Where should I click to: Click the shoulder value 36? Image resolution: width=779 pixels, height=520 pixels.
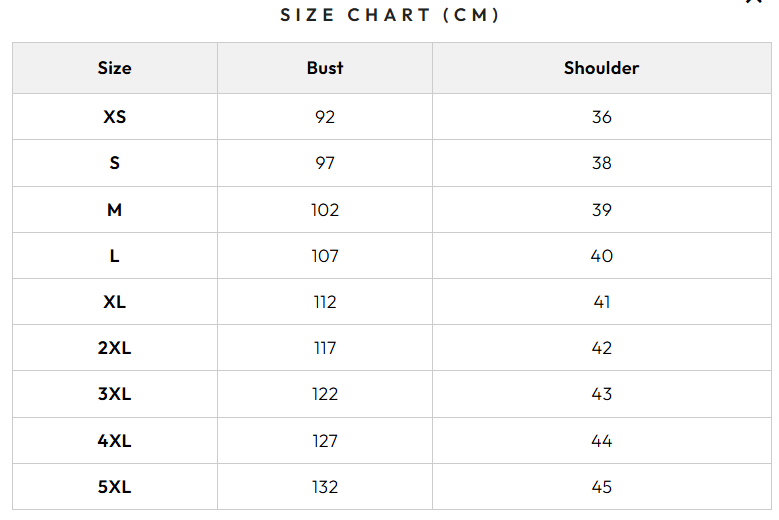(601, 117)
